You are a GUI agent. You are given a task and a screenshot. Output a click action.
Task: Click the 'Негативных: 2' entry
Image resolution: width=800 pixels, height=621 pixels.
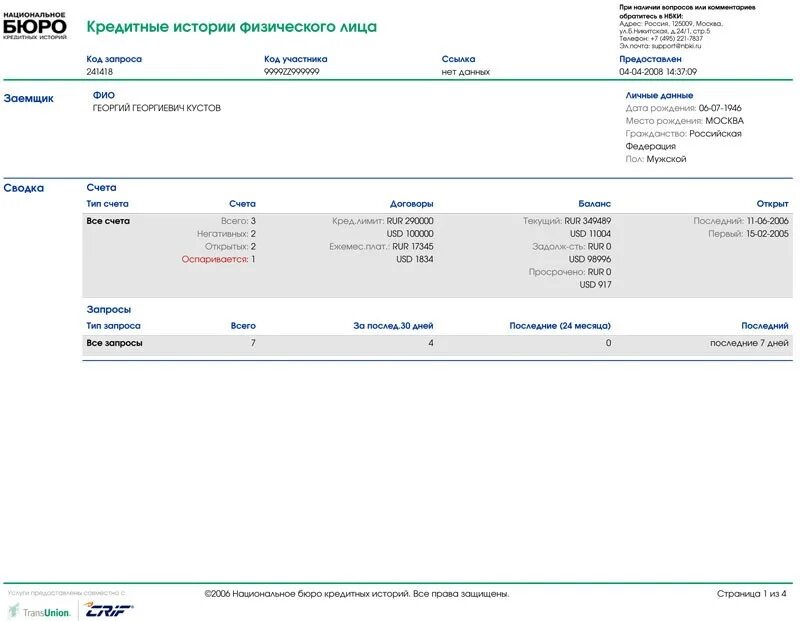227,234
